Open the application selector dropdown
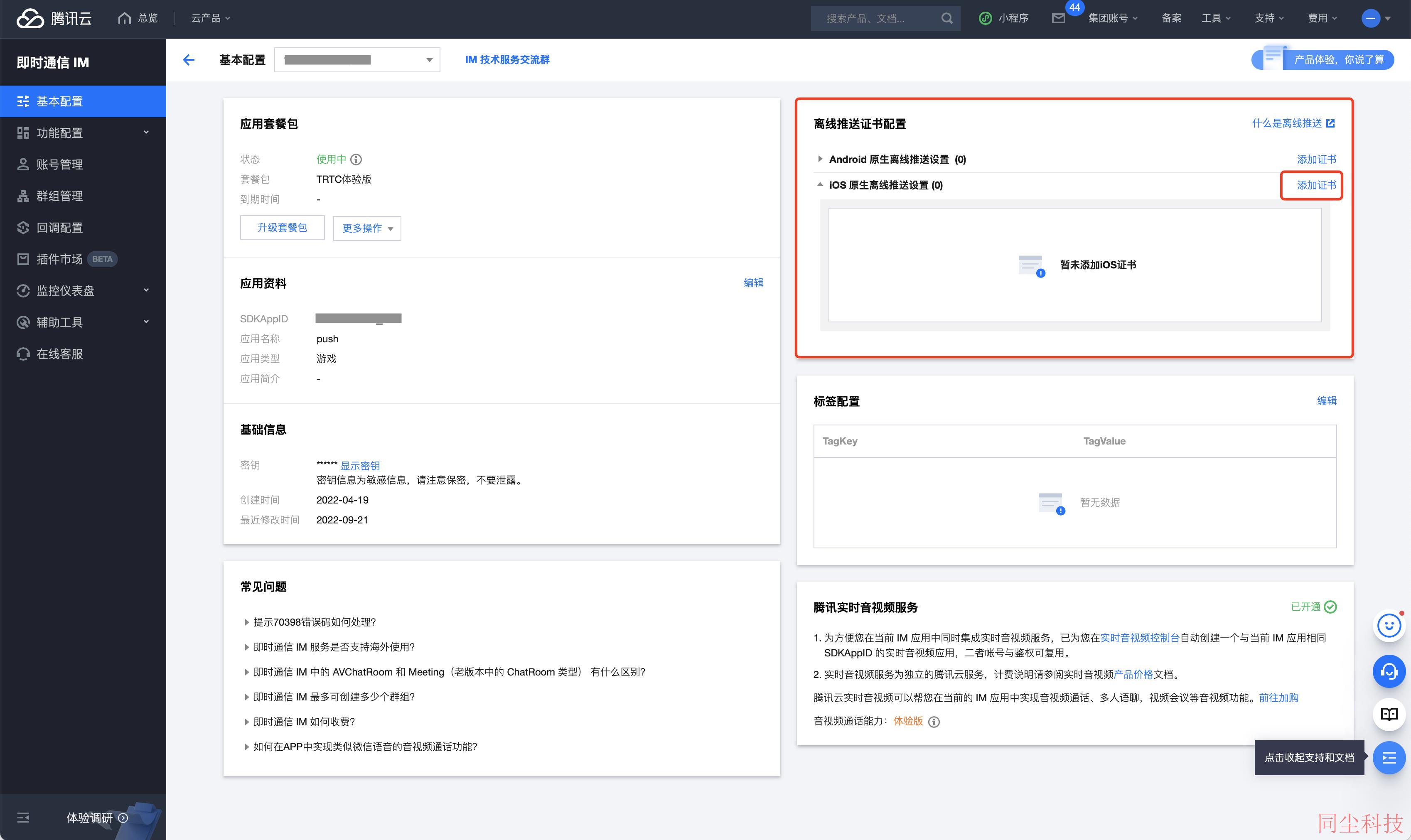 pos(357,59)
